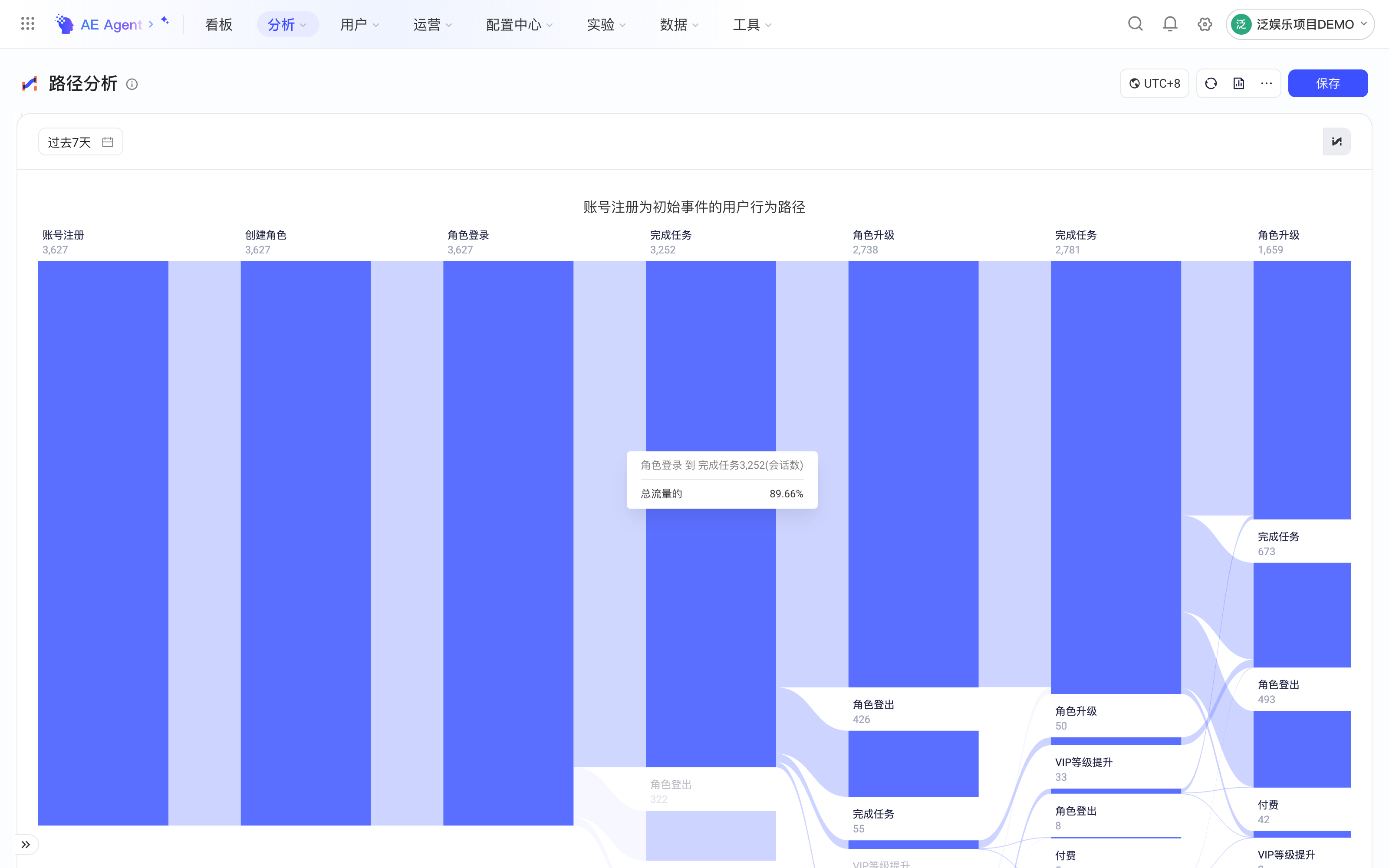Open the 分析 menu
Viewport: 1389px width, 868px height.
pyautogui.click(x=287, y=24)
